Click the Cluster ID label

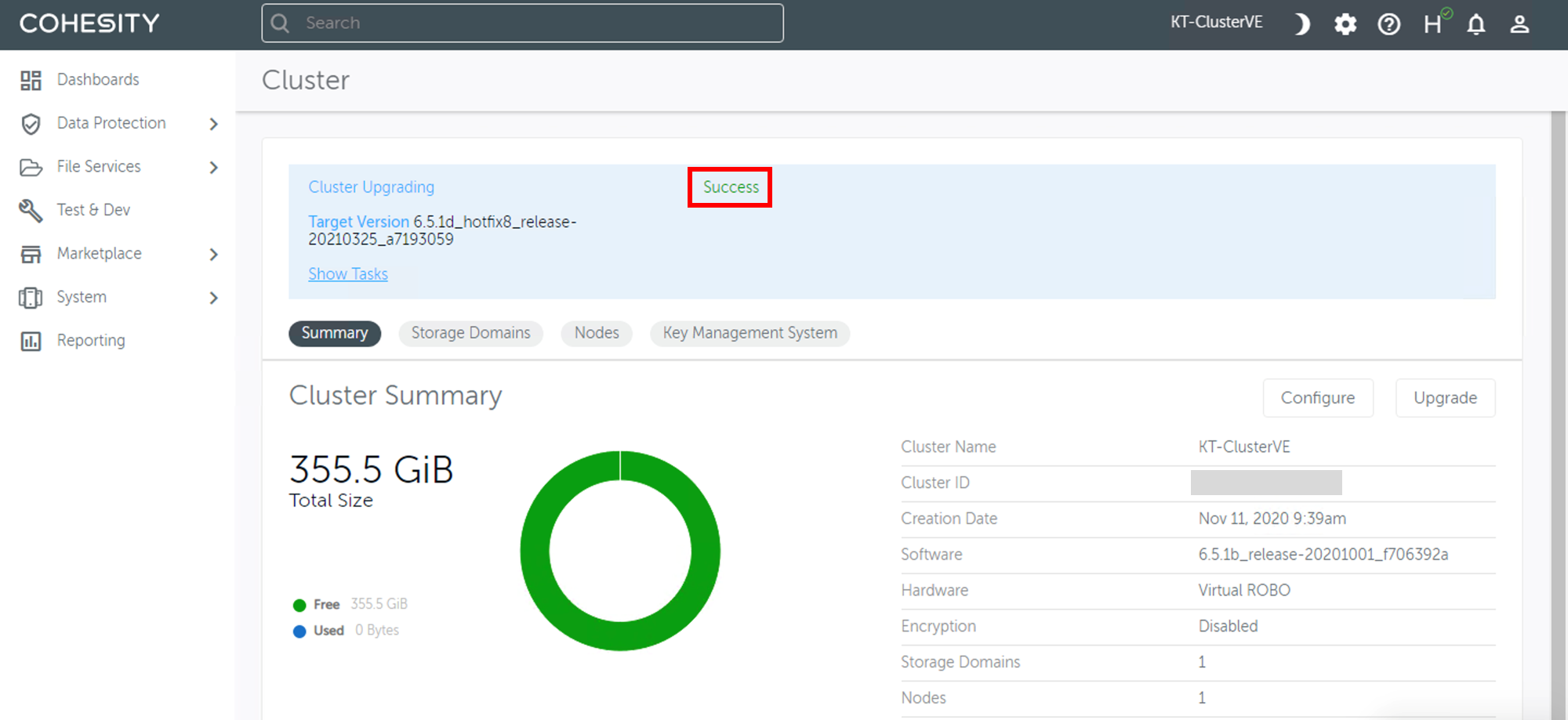(935, 483)
